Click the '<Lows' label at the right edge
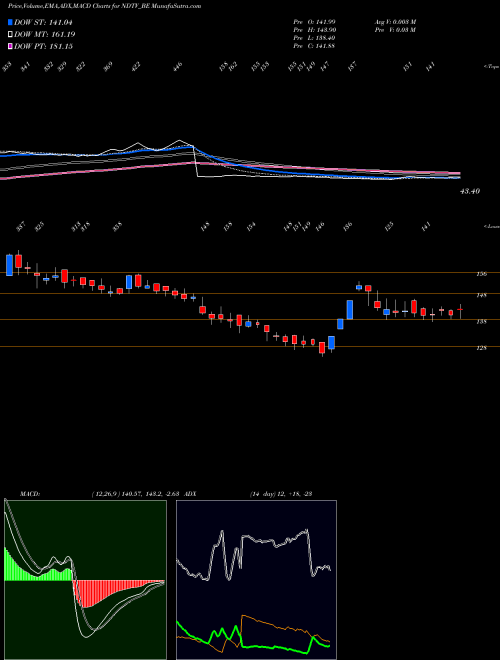Image resolution: width=500 pixels, height=660 pixels. (x=492, y=226)
